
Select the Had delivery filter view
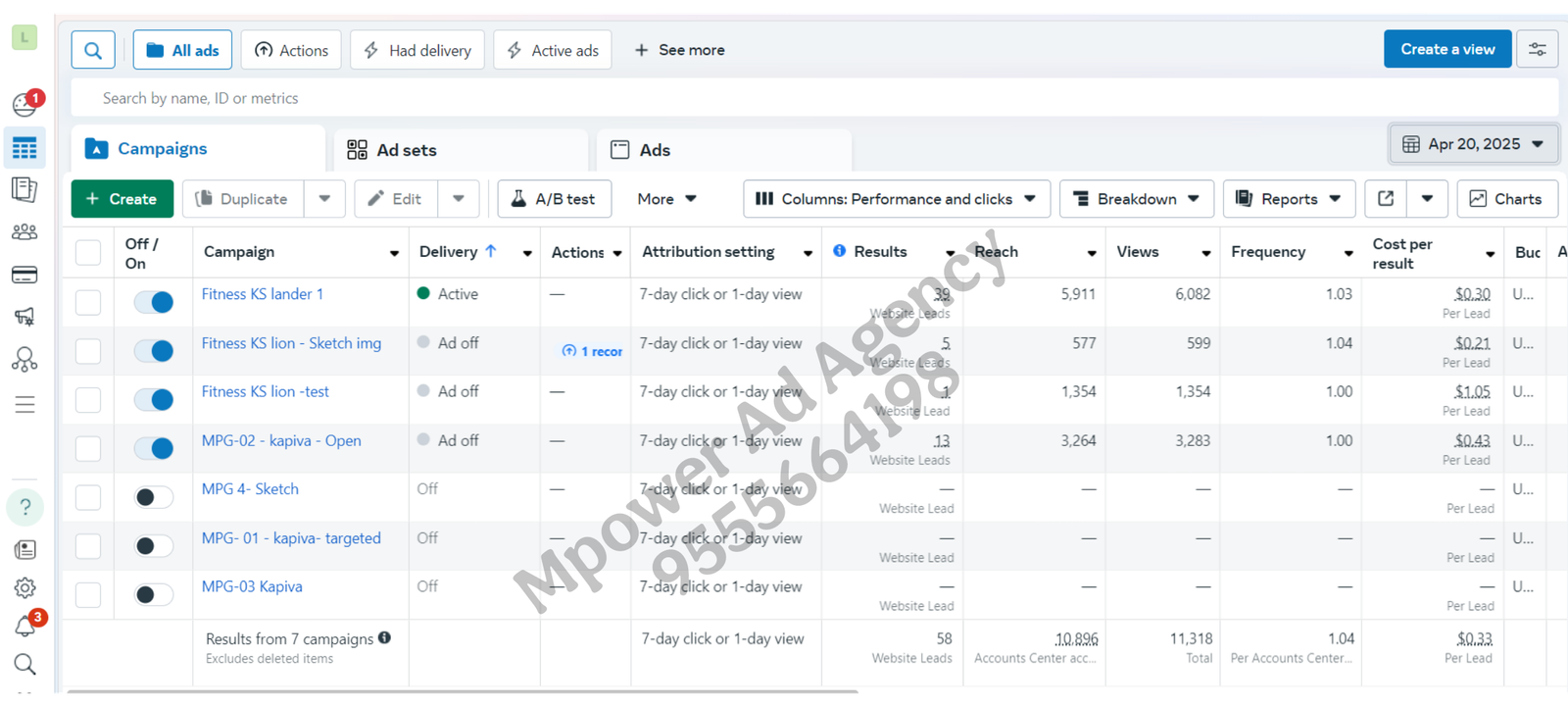tap(417, 50)
